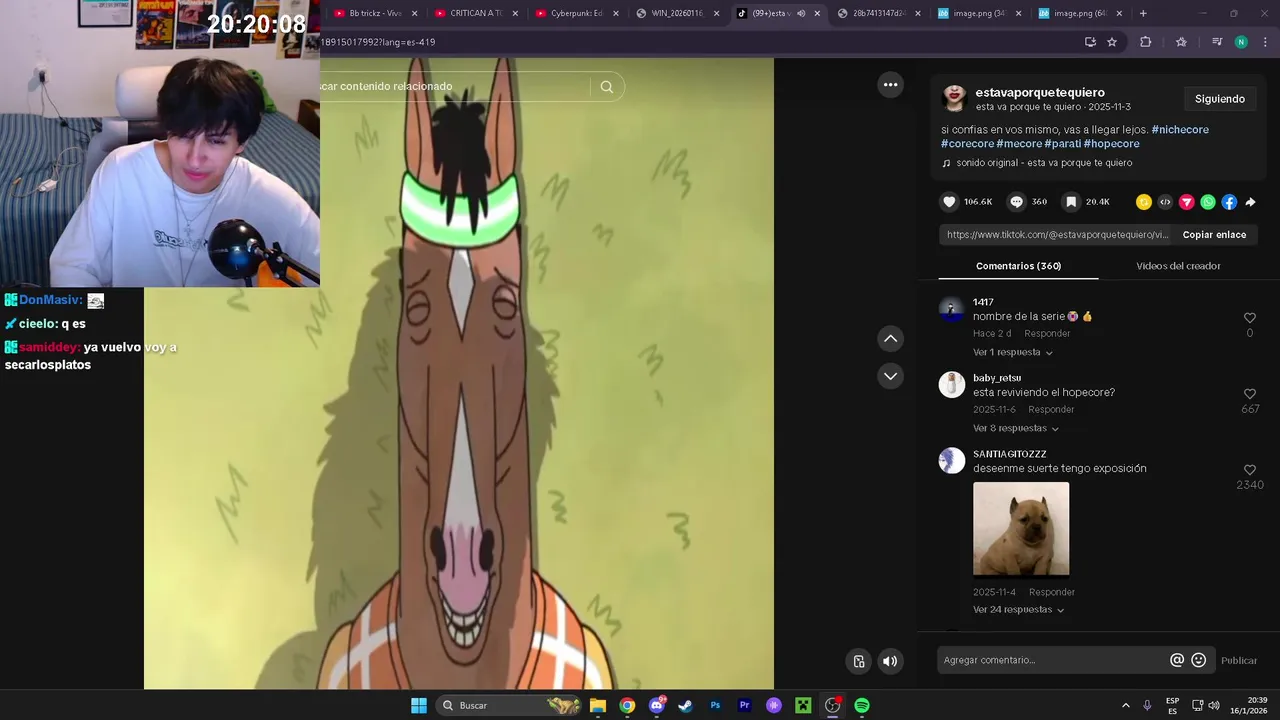Open the Chrome profile avatar N
The height and width of the screenshot is (720, 1280).
tap(1241, 42)
